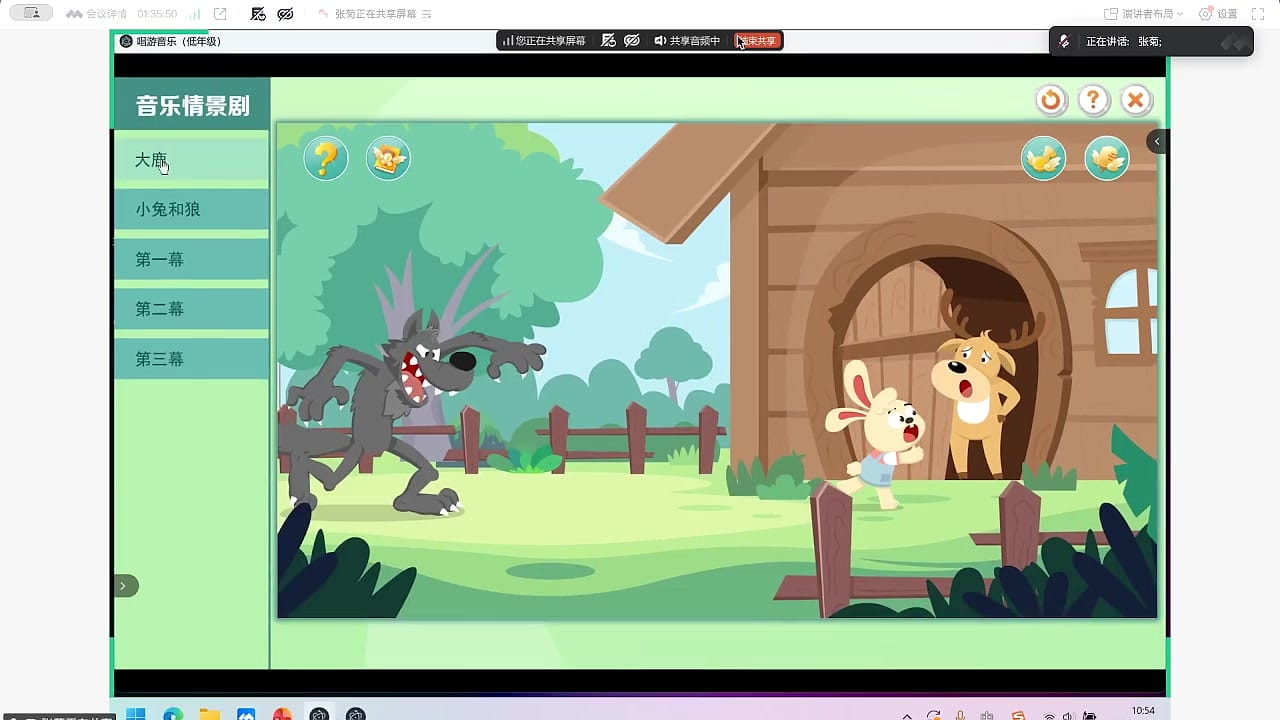Launch Microsoft Edge from the taskbar
Screen dimensions: 1280x720
(x=173, y=714)
